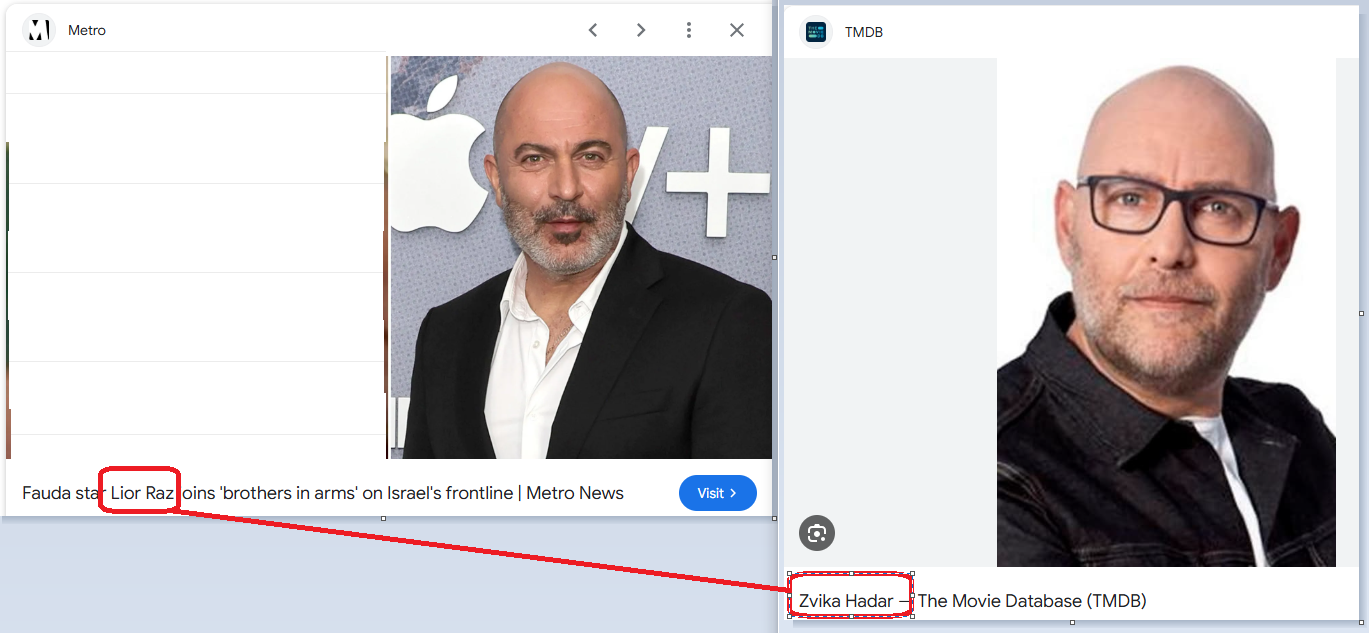Open the three-dot more options menu
This screenshot has width=1369, height=633.
(689, 30)
